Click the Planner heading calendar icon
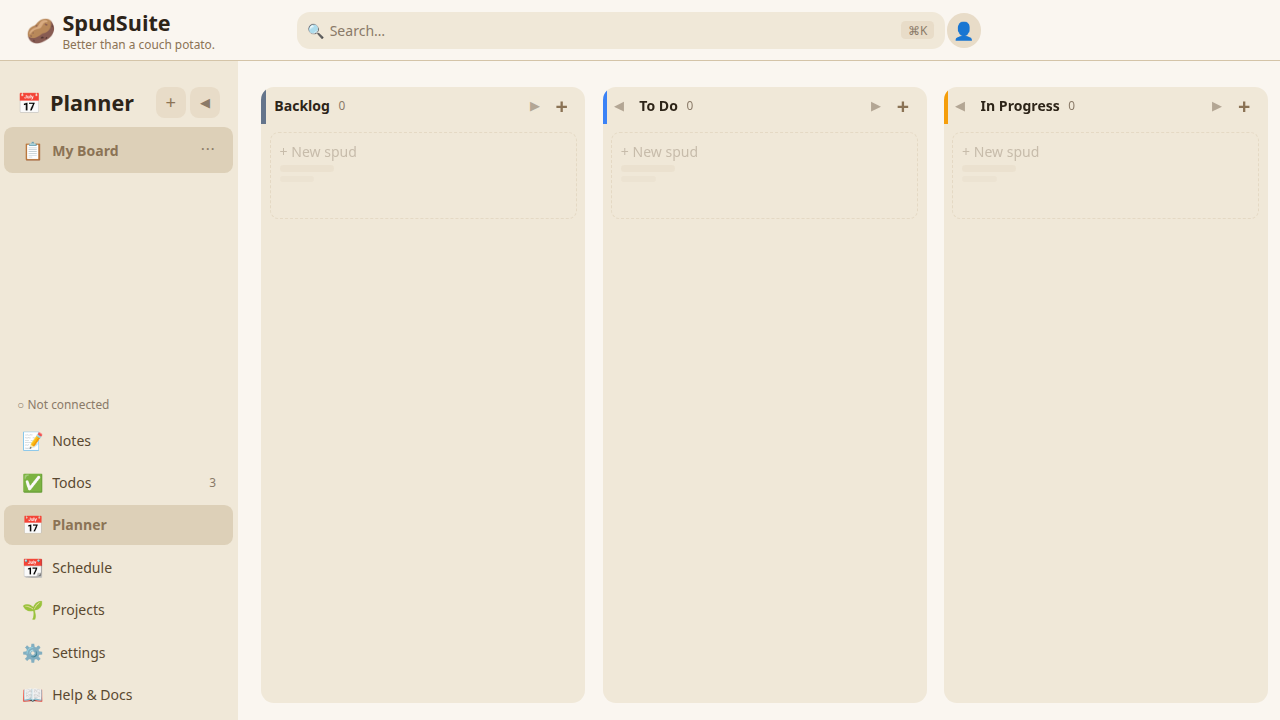 coord(29,103)
